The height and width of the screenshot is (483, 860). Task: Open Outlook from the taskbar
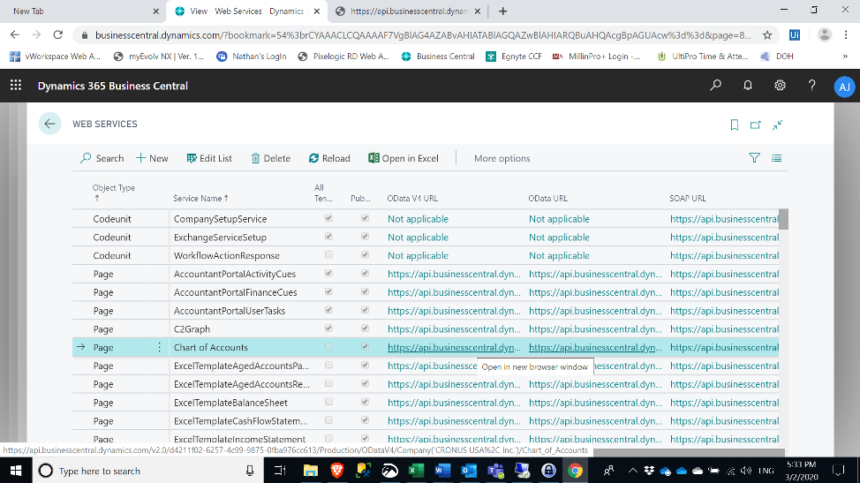click(468, 470)
